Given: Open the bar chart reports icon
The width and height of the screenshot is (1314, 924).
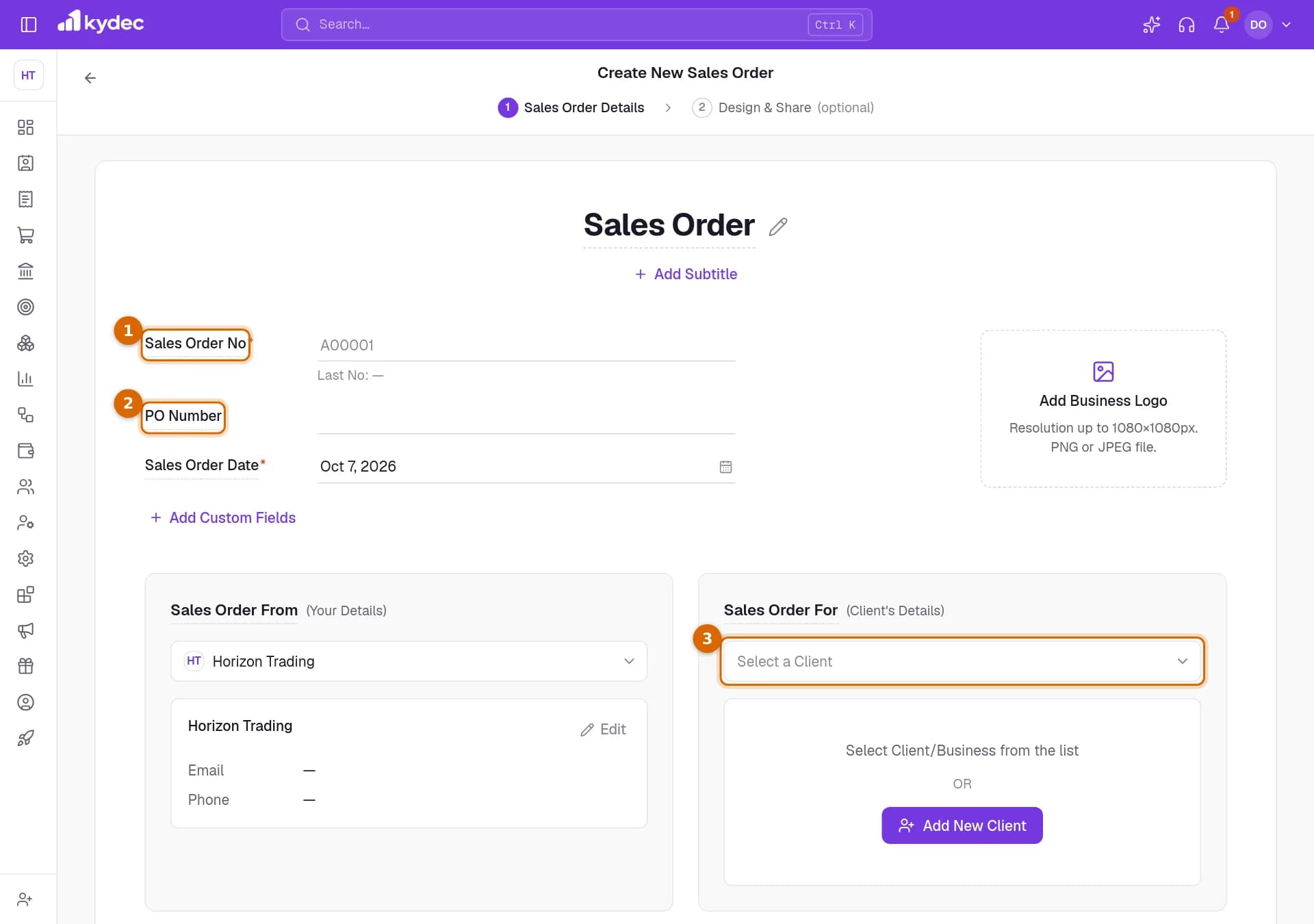Looking at the screenshot, I should [x=25, y=378].
